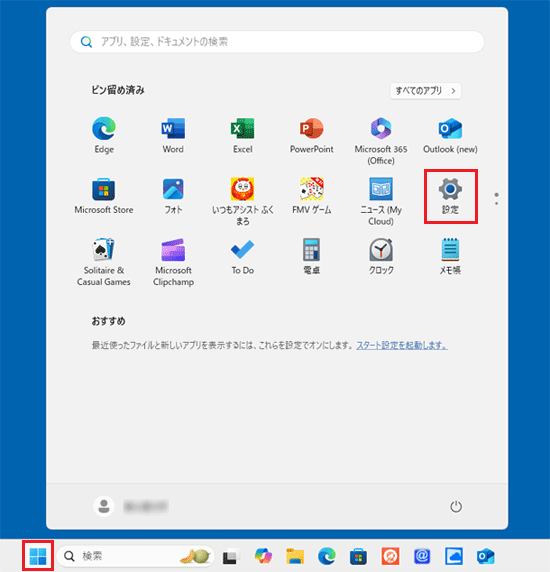Open Microsoft Store from the taskbar
This screenshot has height=572, width=550.
click(359, 556)
